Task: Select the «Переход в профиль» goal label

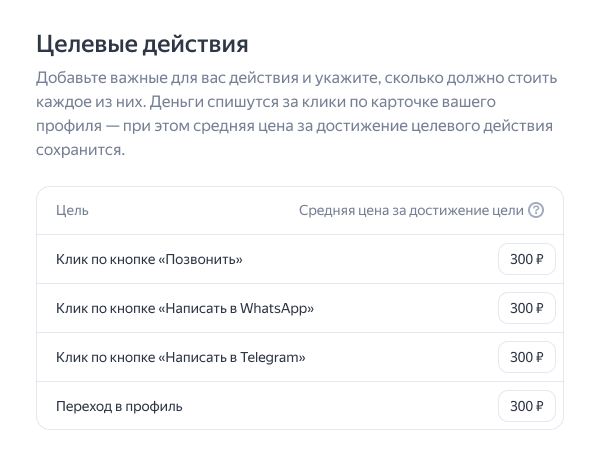Action: (x=120, y=406)
